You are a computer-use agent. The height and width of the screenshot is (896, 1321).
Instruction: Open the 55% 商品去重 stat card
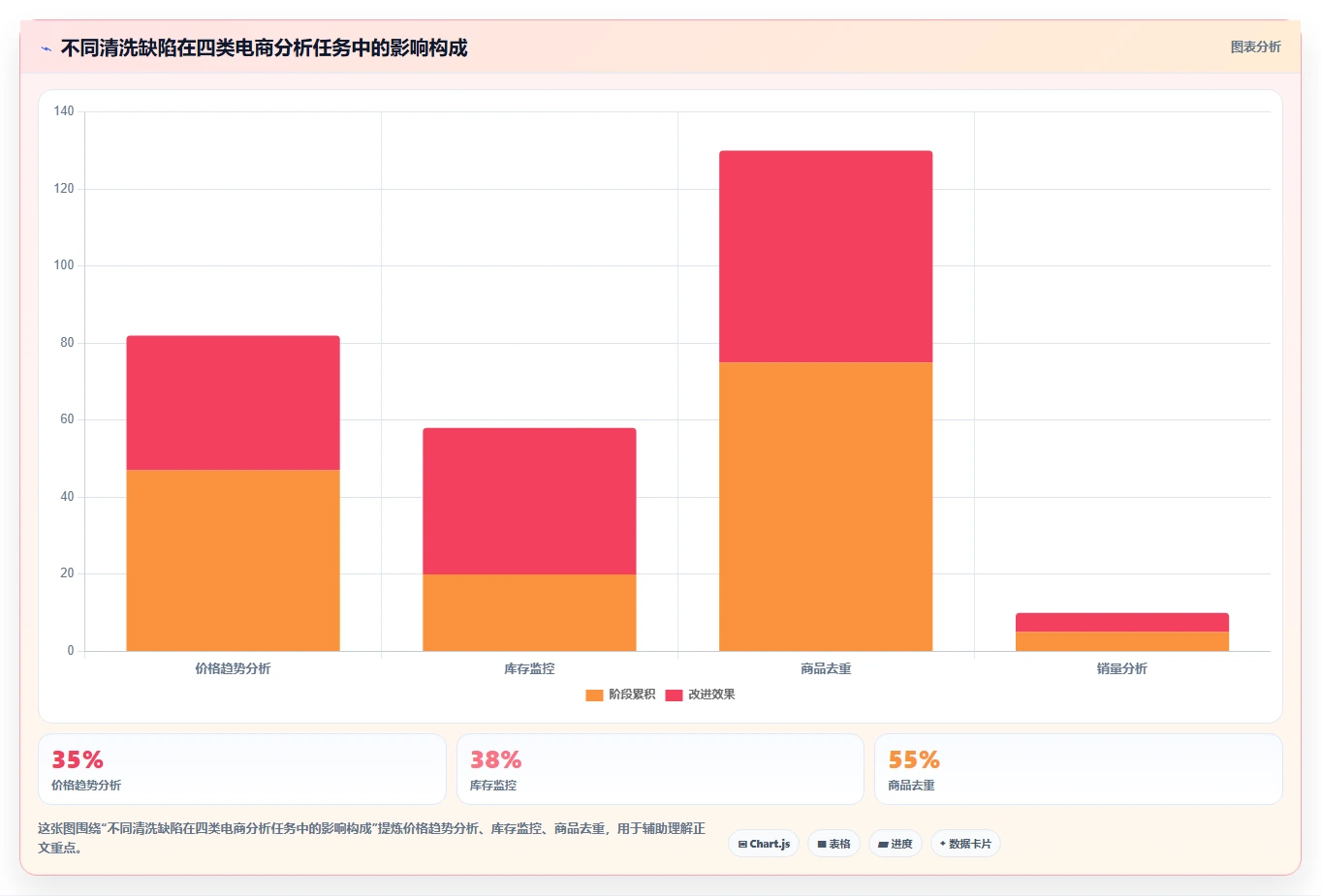(1079, 769)
